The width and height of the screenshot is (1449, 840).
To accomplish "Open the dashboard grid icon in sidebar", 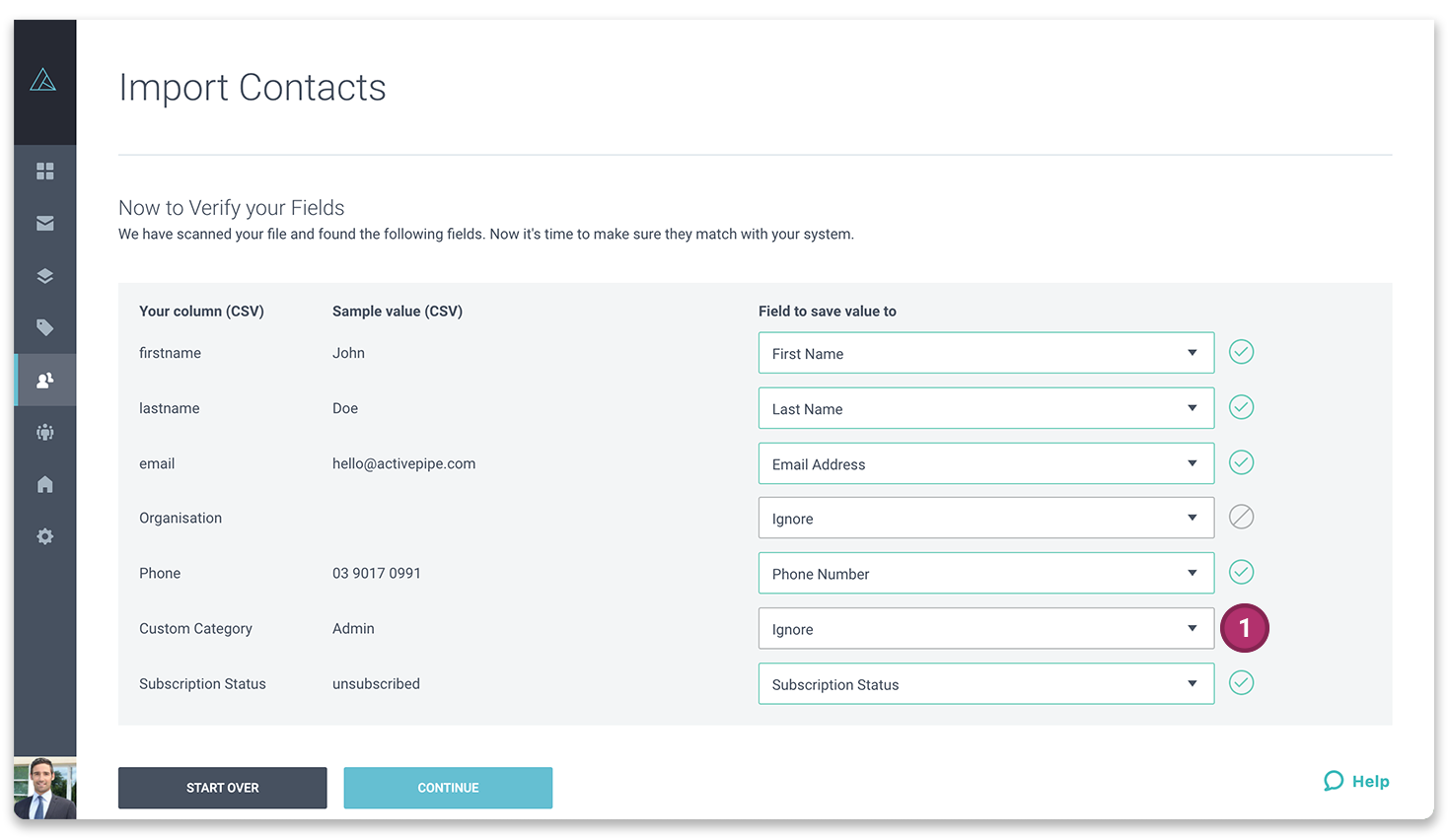I will click(x=45, y=172).
